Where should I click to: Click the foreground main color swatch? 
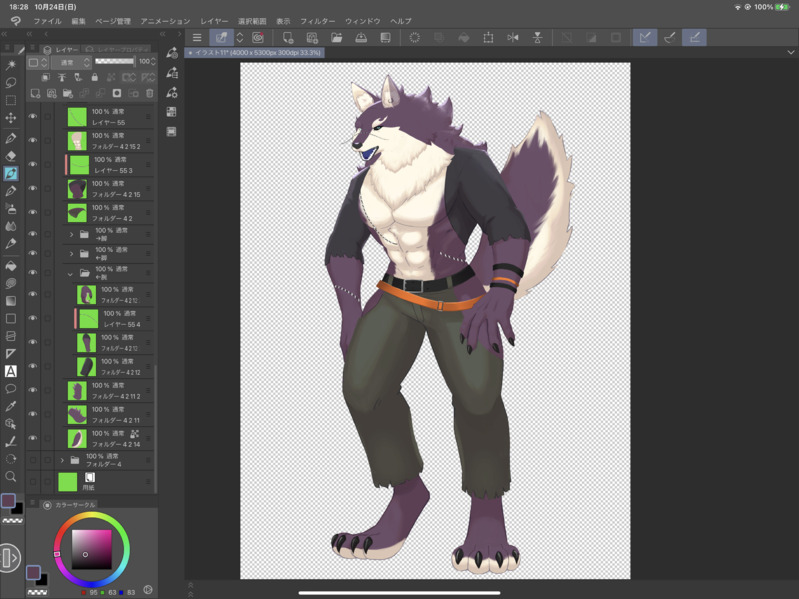[x=8, y=501]
